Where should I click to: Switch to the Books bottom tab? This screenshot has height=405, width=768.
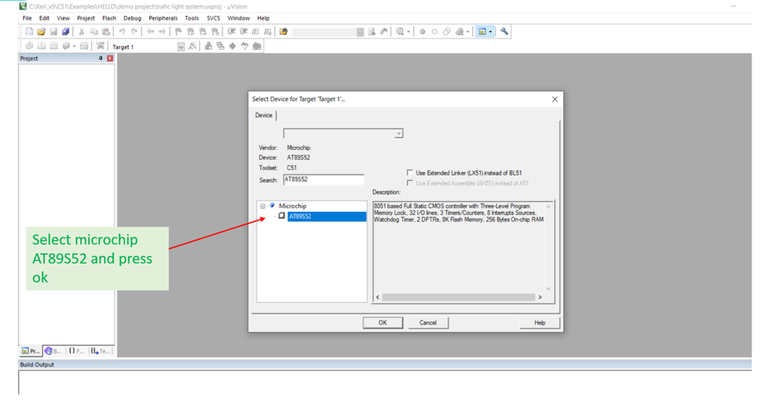click(x=53, y=351)
